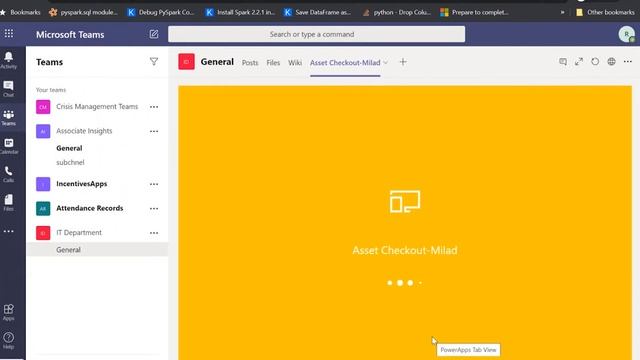Expand the tab to full screen

[579, 62]
